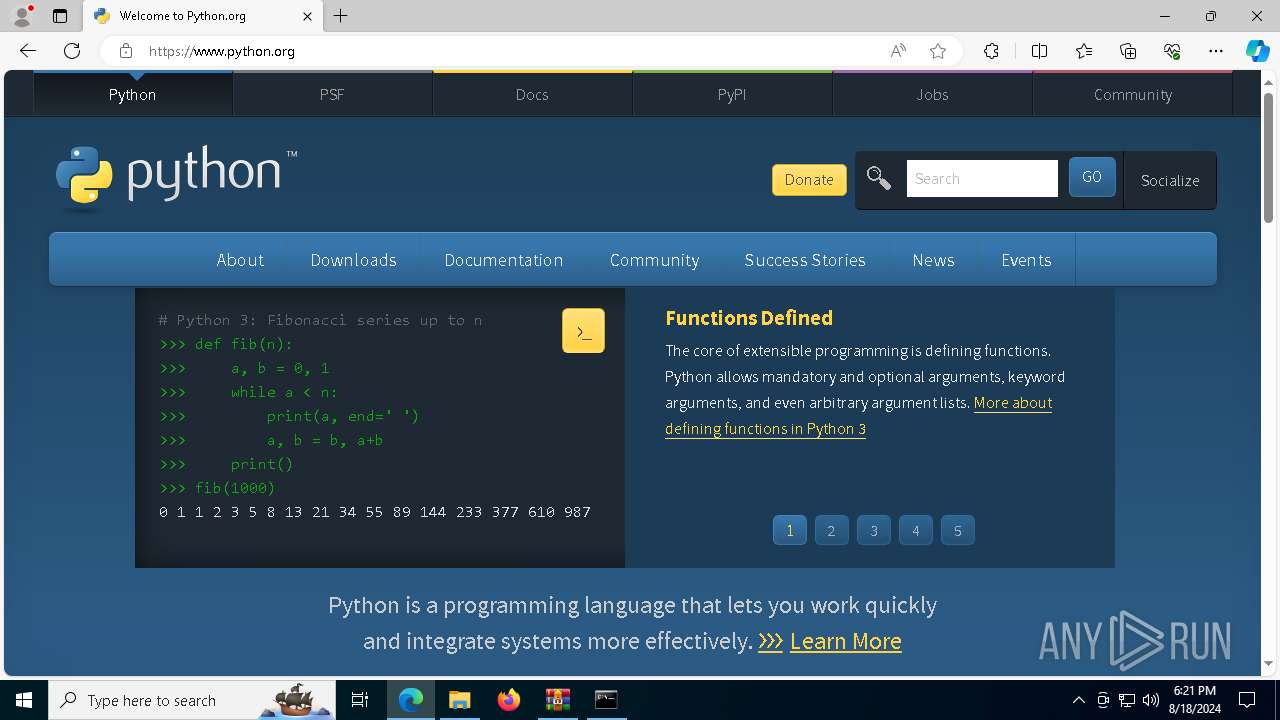
Task: Select slide 4 of code carousel
Action: (x=915, y=530)
